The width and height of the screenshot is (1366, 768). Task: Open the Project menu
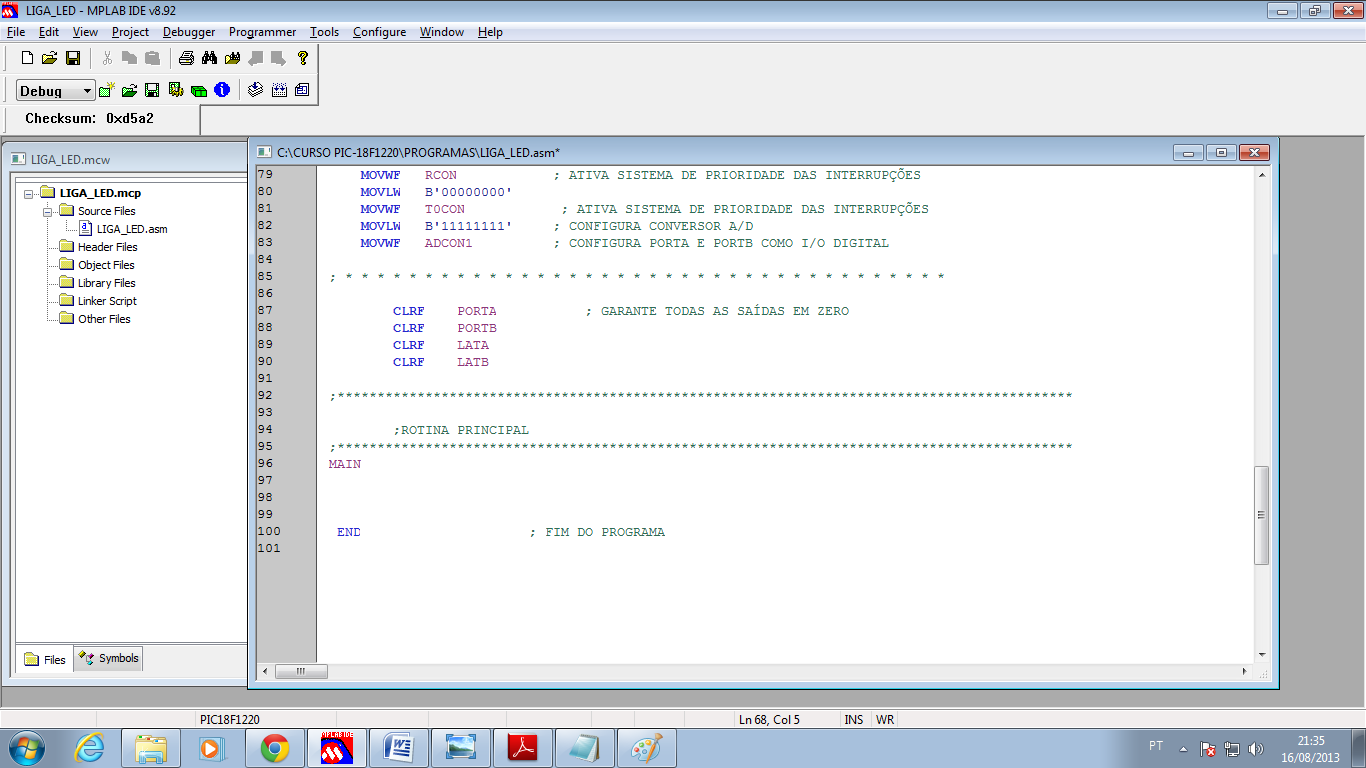tap(130, 32)
